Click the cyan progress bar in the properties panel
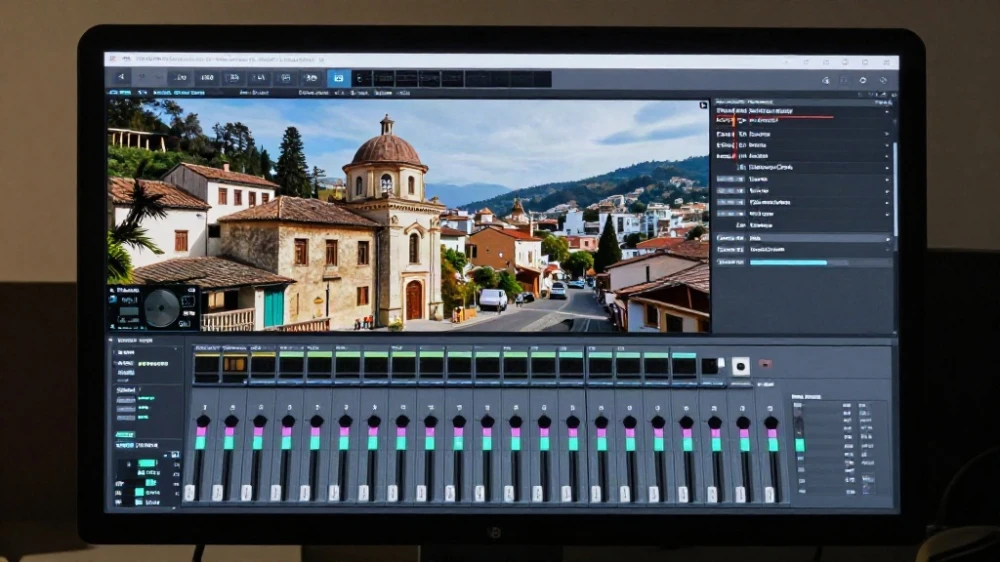Image resolution: width=1000 pixels, height=562 pixels. (x=788, y=262)
